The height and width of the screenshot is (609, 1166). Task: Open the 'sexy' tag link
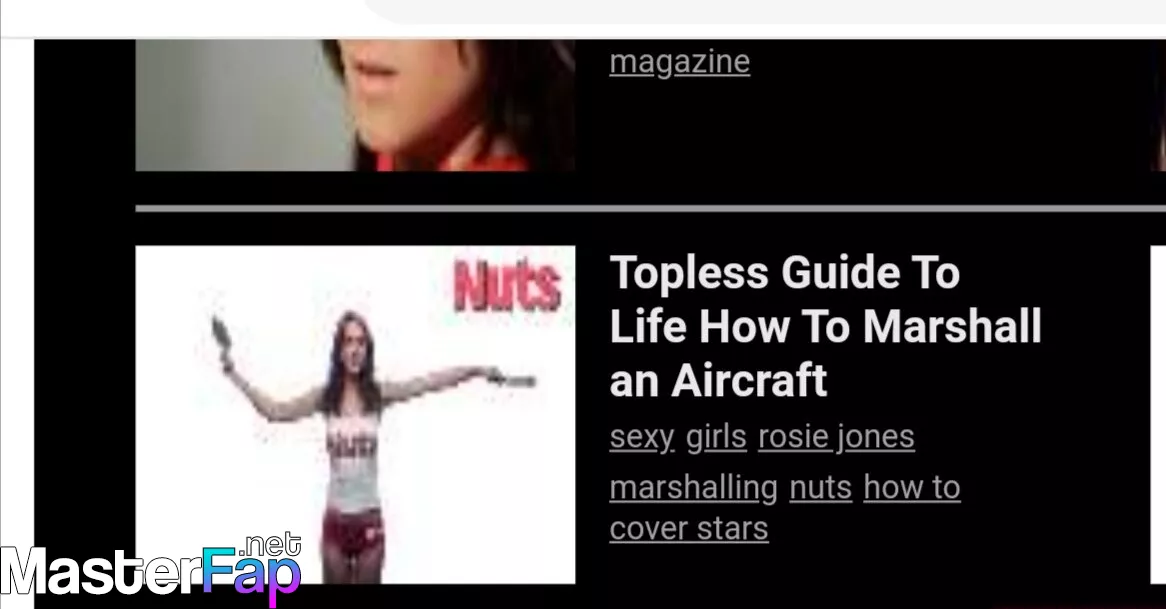click(642, 436)
